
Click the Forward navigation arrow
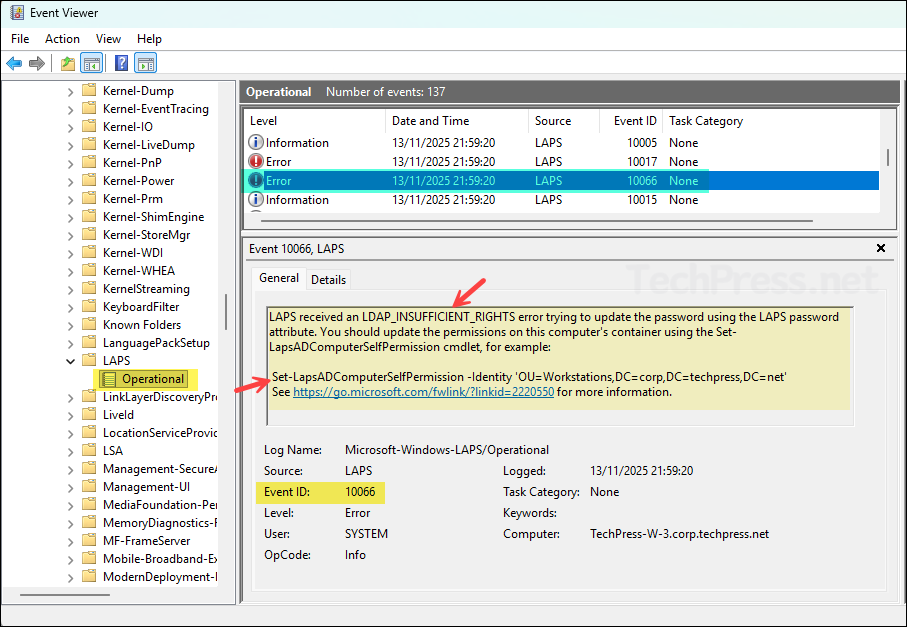coord(37,63)
